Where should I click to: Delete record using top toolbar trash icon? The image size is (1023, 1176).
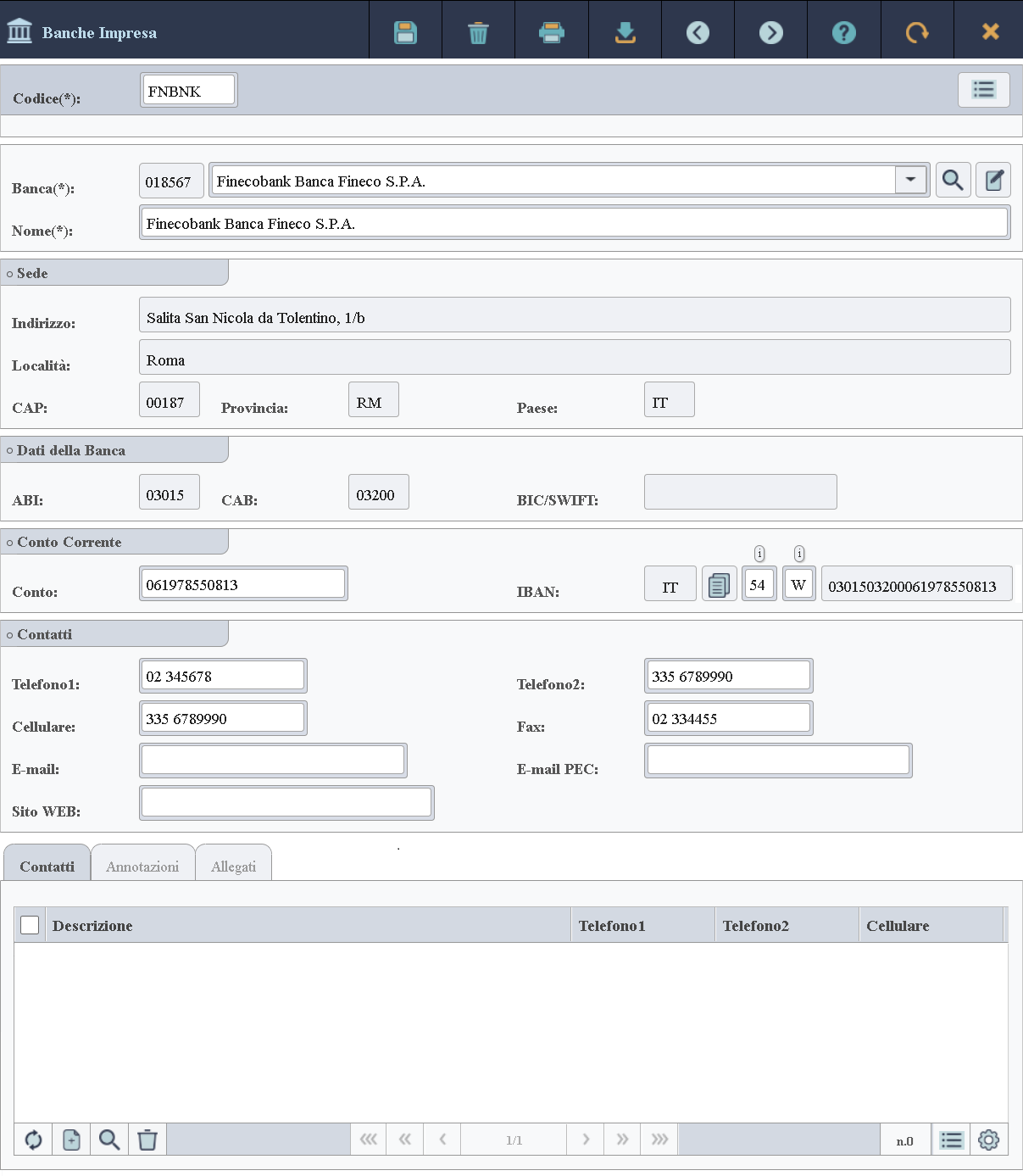click(x=478, y=32)
